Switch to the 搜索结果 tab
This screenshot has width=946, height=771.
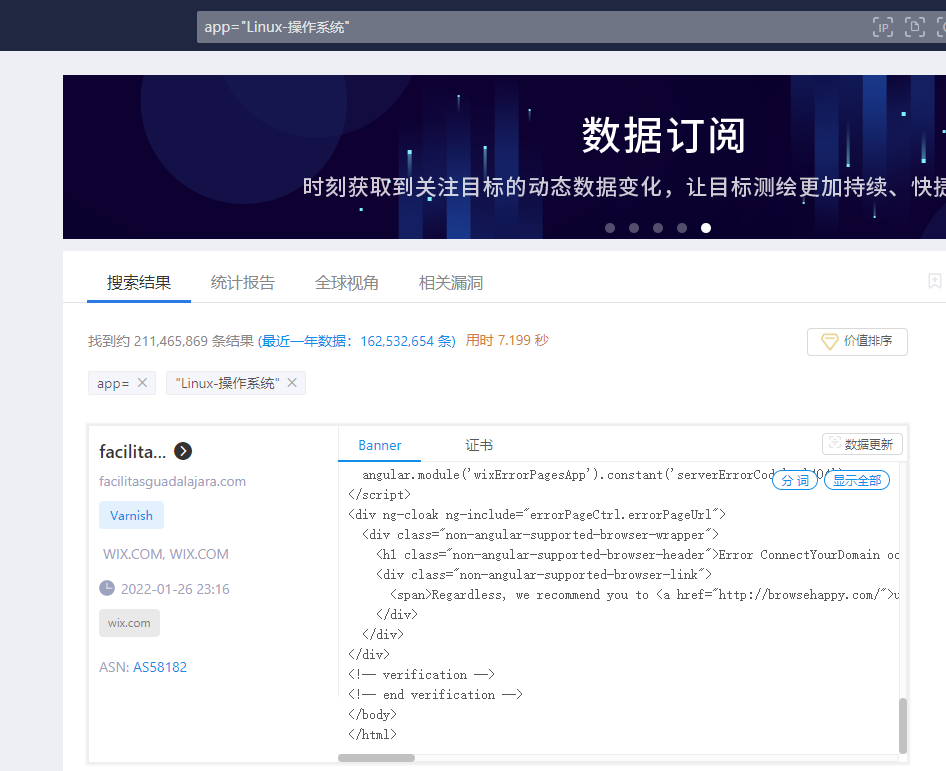point(139,282)
